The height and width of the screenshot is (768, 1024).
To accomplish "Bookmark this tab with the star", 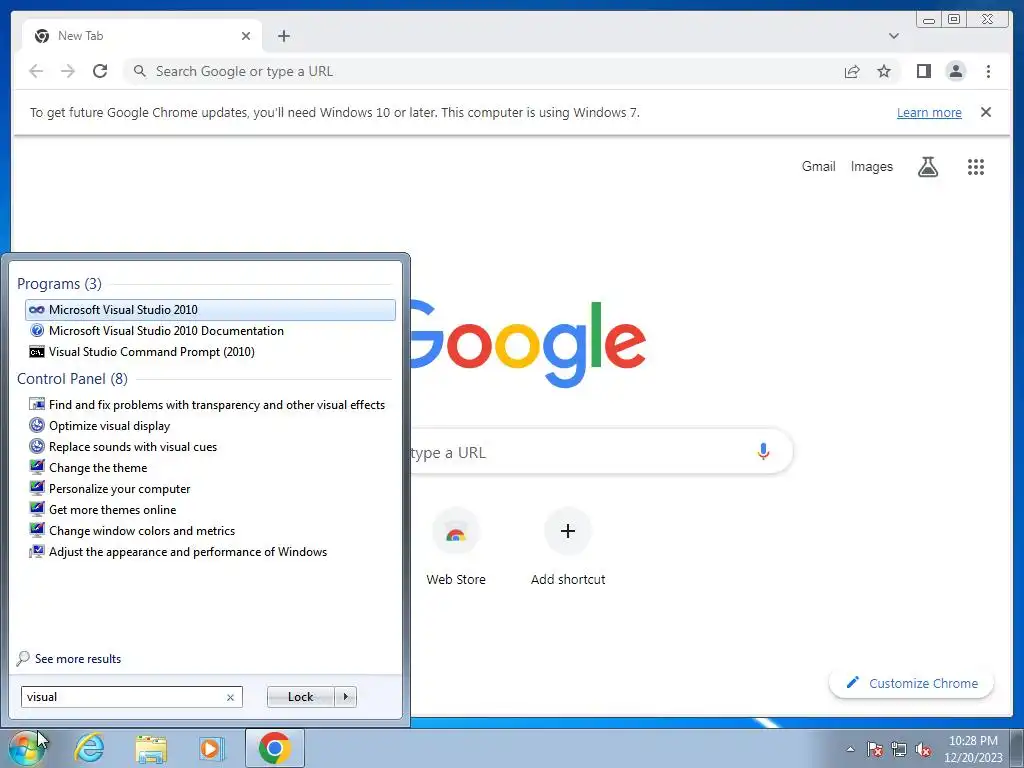I will point(884,71).
